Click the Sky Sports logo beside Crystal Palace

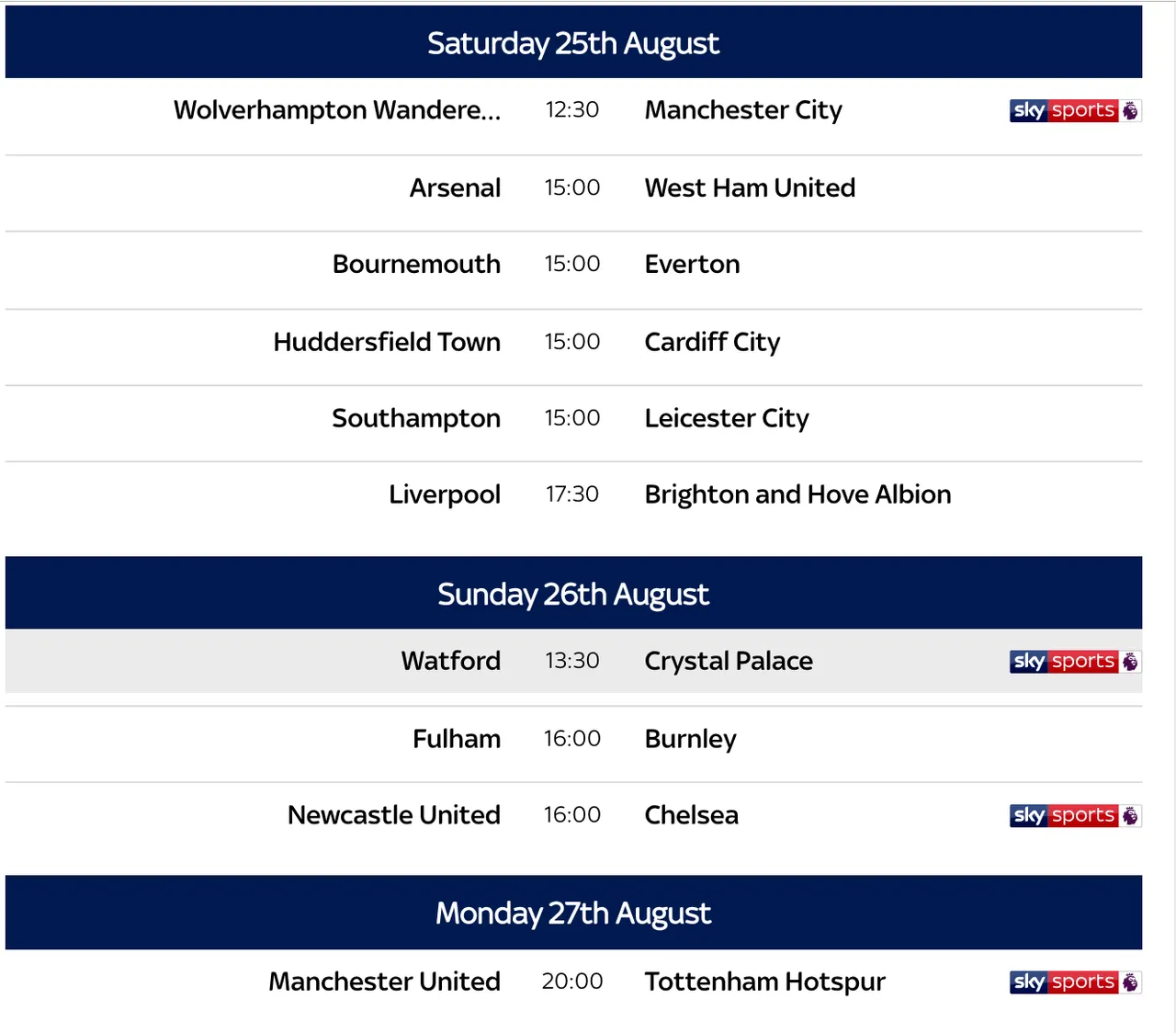click(1075, 662)
